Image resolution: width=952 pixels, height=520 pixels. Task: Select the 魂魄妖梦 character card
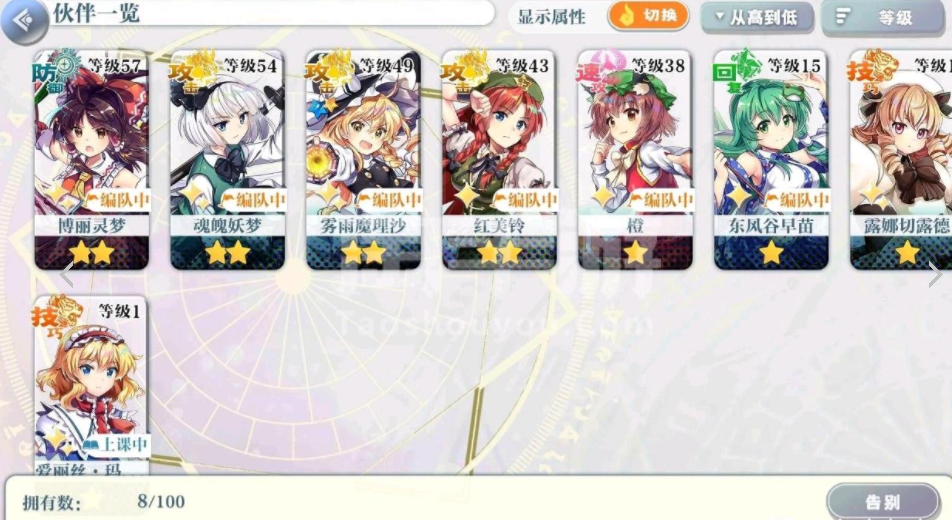pyautogui.click(x=228, y=160)
